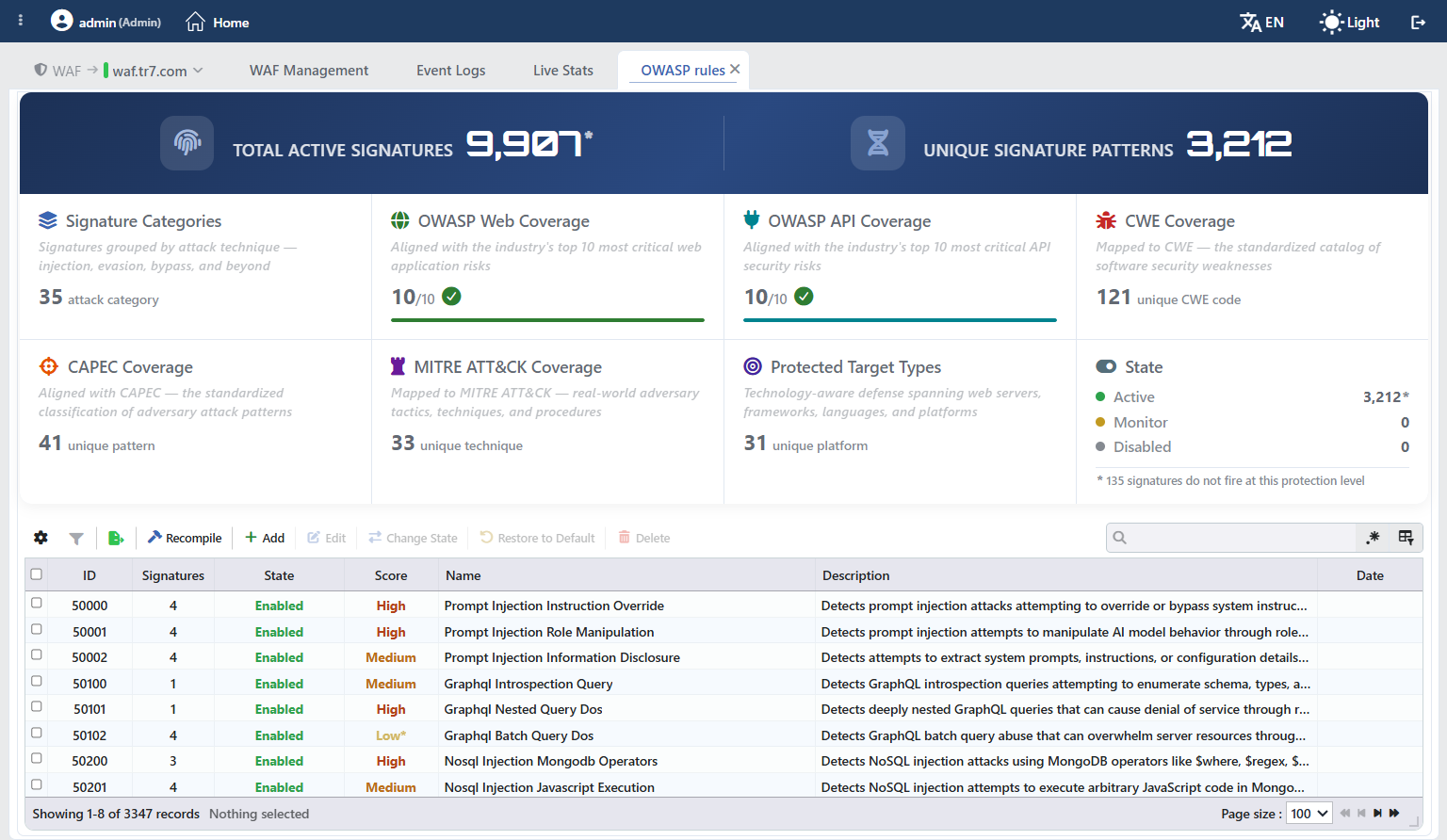Open the column chooser table icon
This screenshot has height=840, width=1447.
[x=1406, y=537]
